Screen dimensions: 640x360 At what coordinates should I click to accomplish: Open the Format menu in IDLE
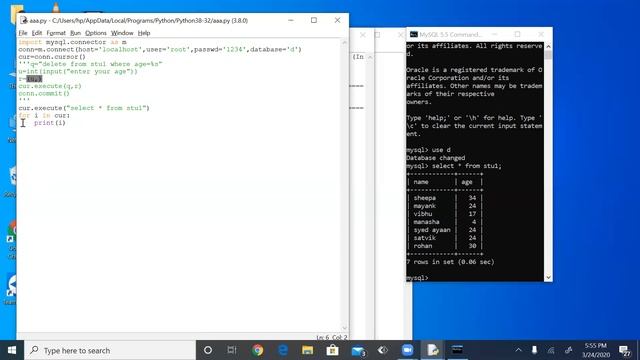pos(56,33)
